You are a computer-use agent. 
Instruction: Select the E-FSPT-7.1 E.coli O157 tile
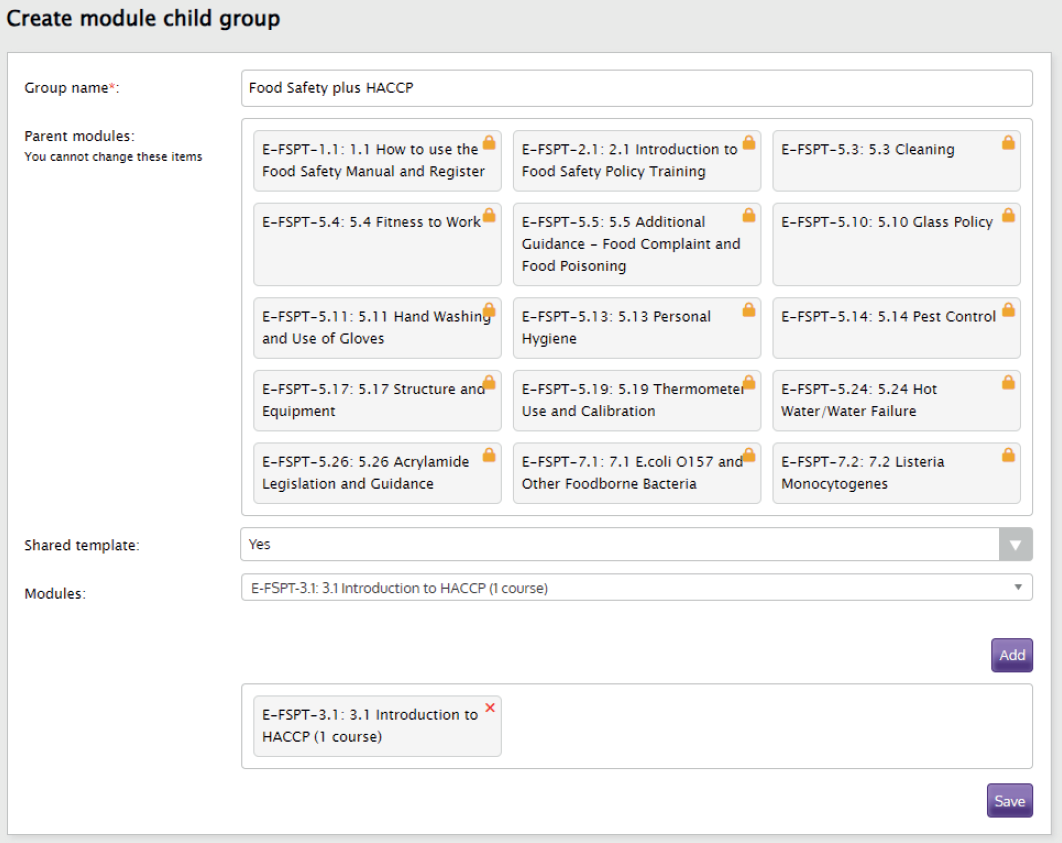(637, 472)
